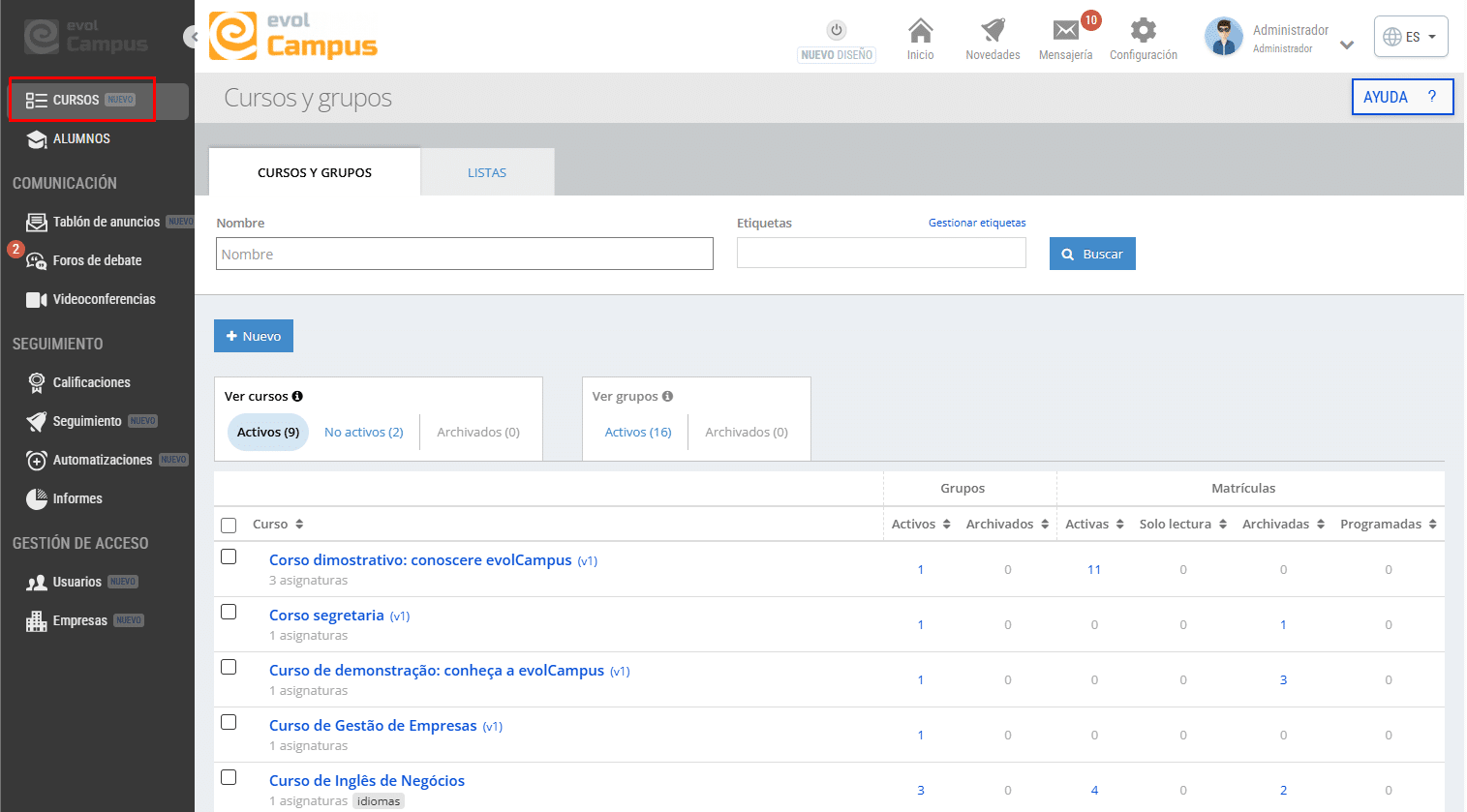The image size is (1467, 812).
Task: Open Mensajería envelope icon
Action: pyautogui.click(x=1065, y=31)
